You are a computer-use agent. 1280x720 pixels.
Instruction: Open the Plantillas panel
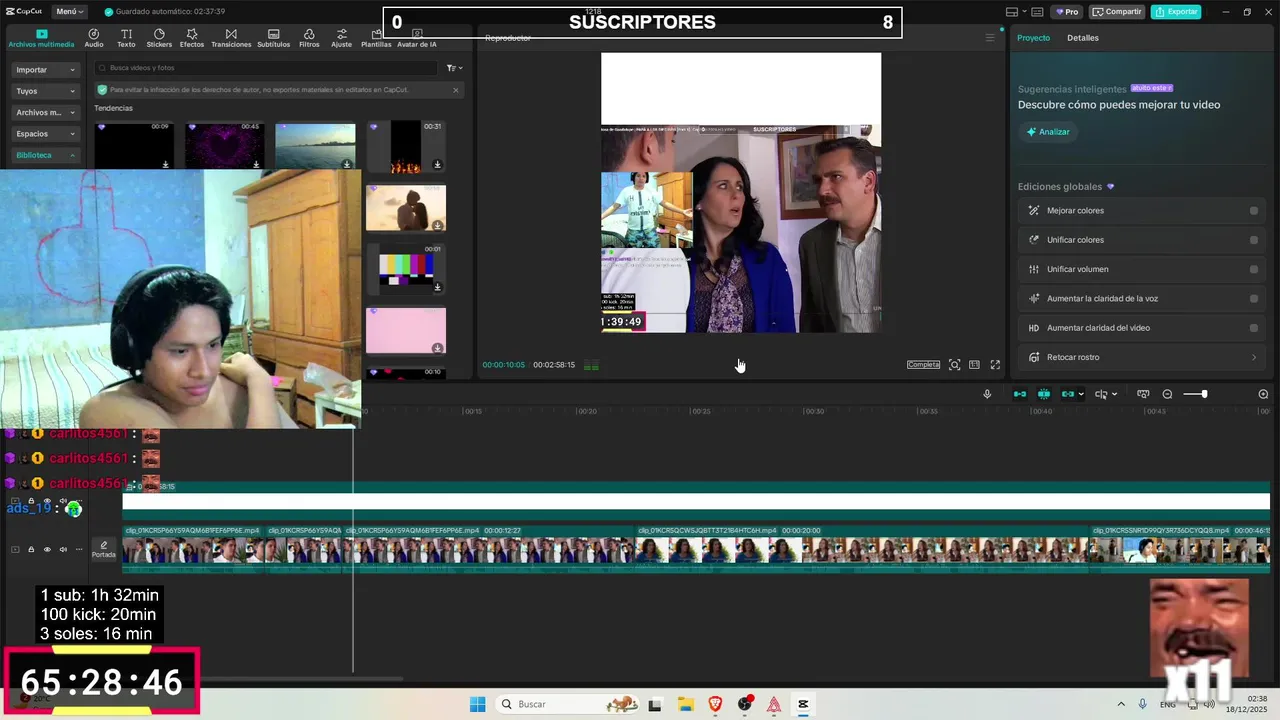(376, 38)
